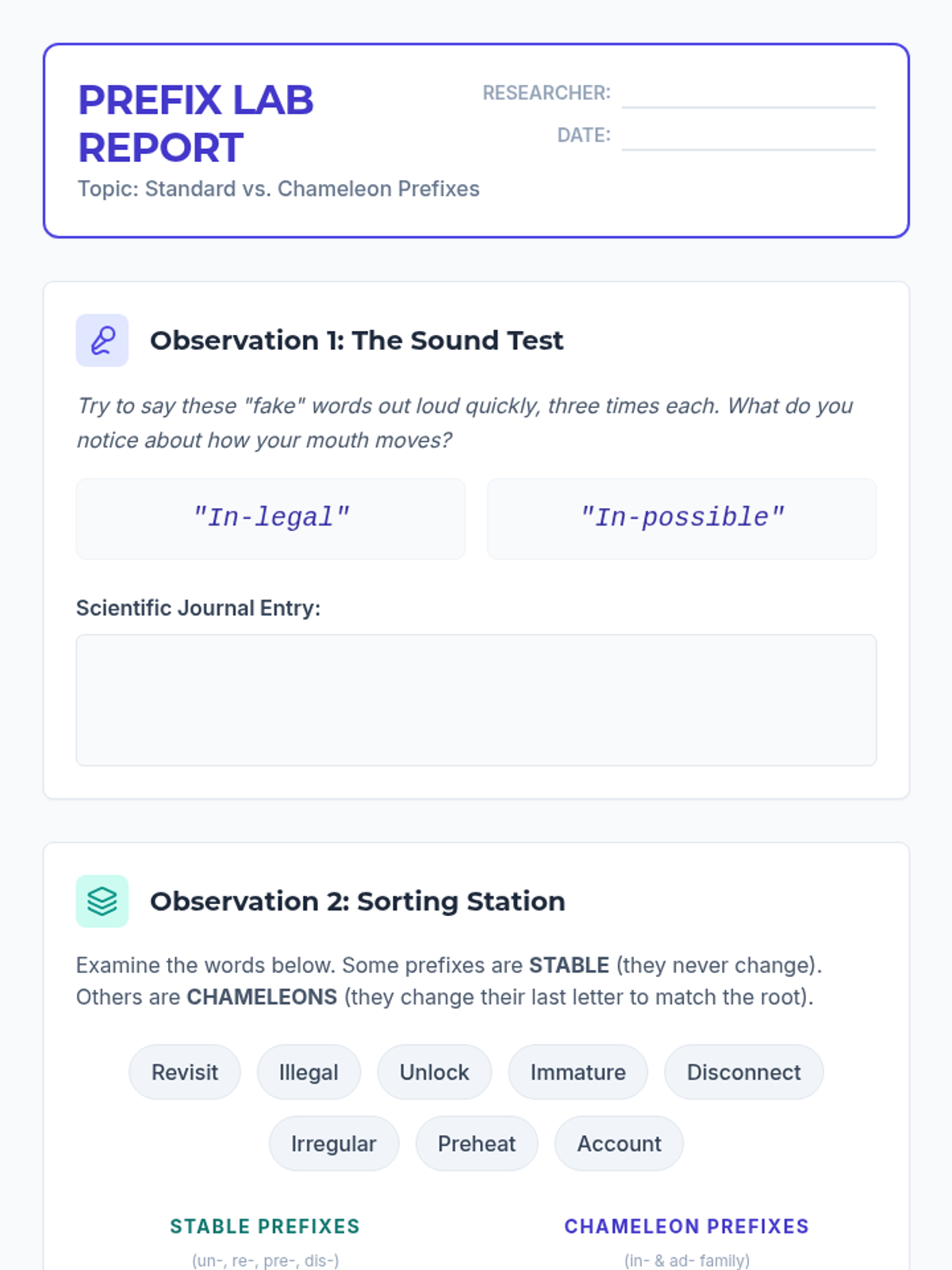The image size is (952, 1270).
Task: Click the Observation 2: Sorting Station heading
Action: pyautogui.click(x=358, y=902)
